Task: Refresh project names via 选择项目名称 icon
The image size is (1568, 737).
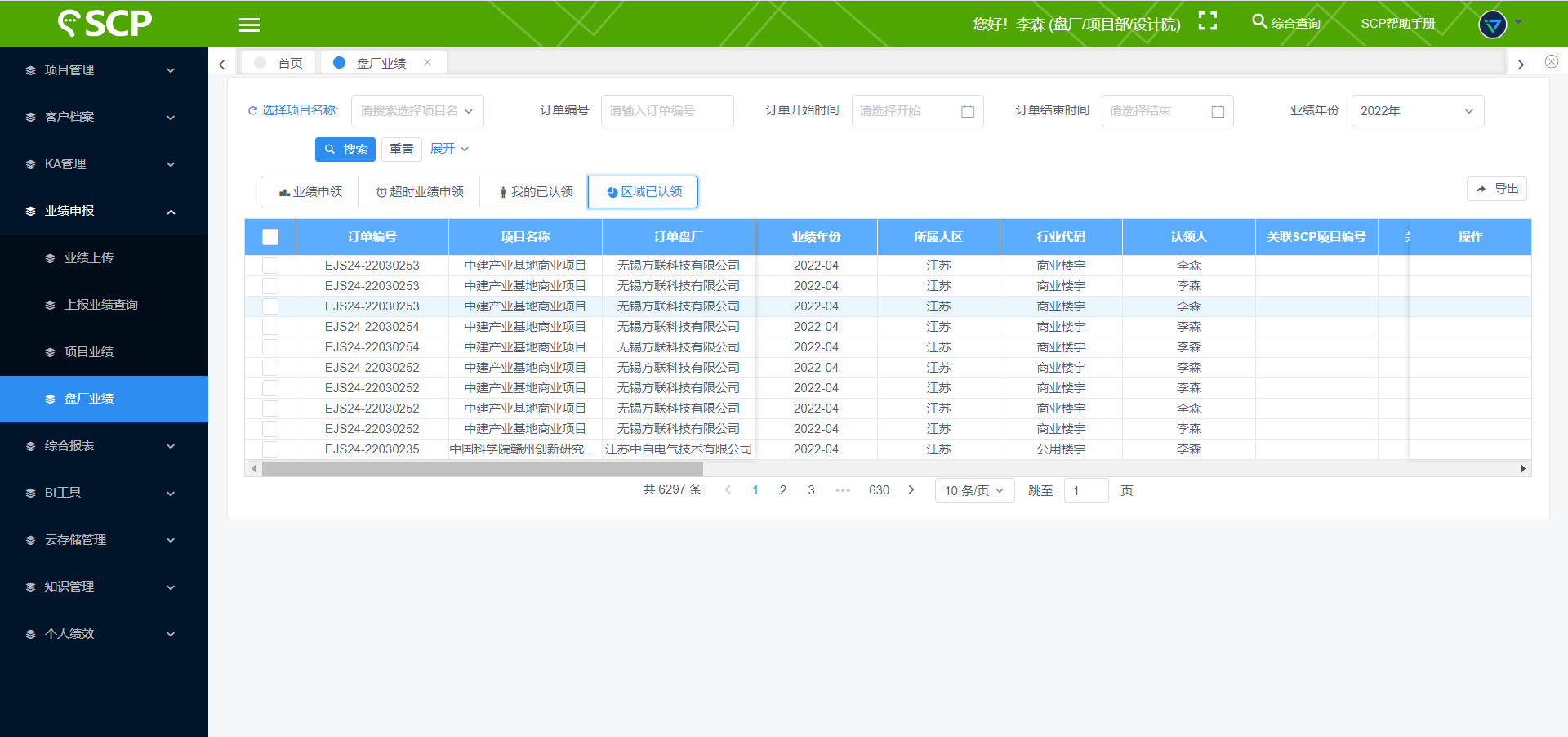Action: (x=252, y=110)
